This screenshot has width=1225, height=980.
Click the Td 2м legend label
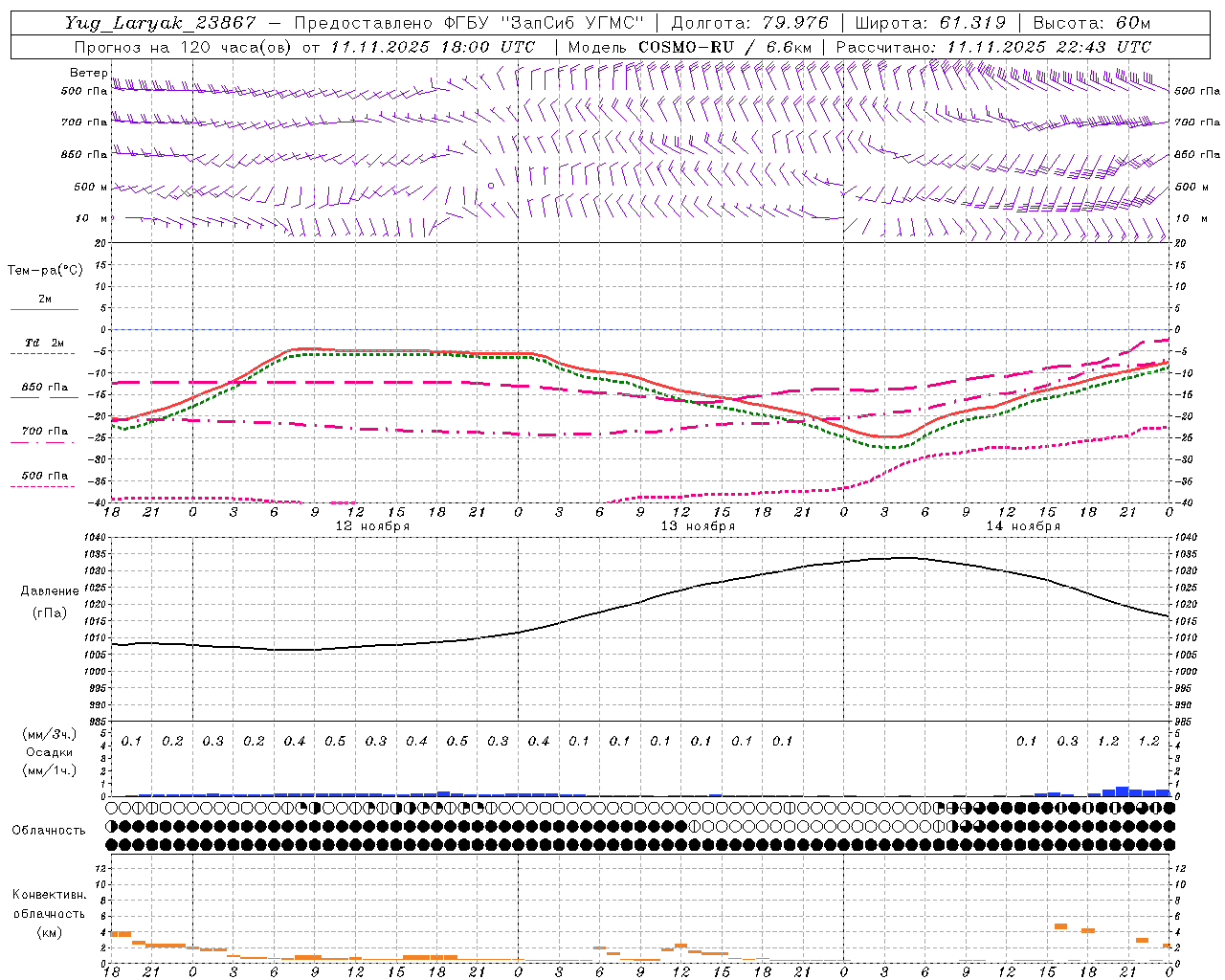coord(45,343)
